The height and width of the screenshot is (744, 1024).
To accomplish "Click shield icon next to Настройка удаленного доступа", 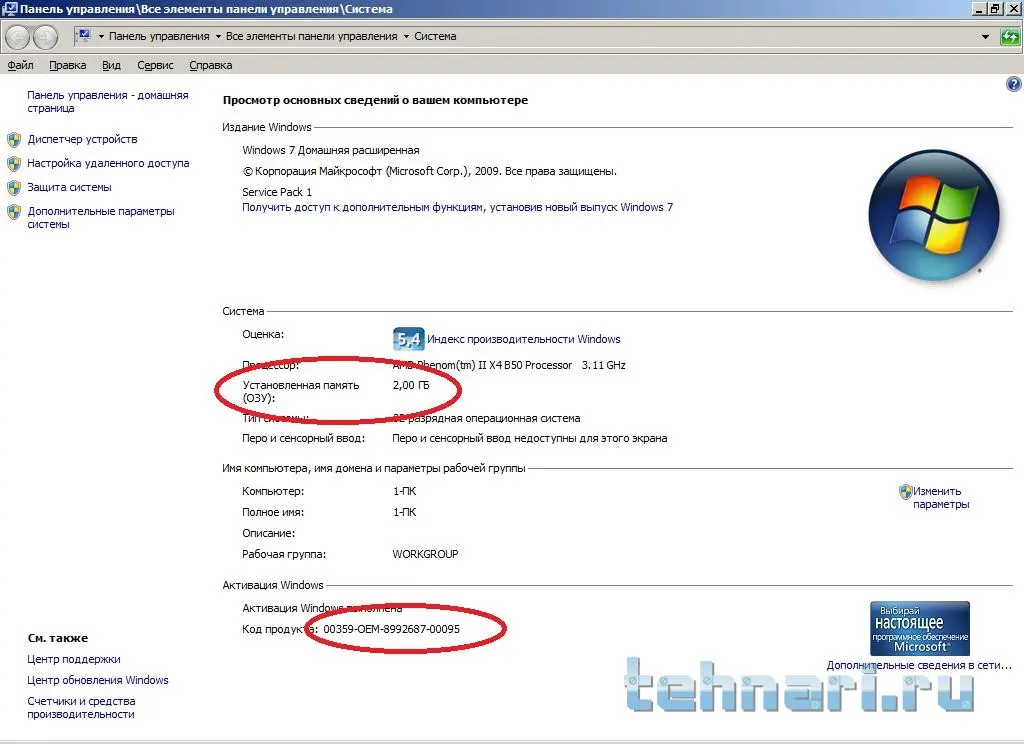I will [14, 163].
